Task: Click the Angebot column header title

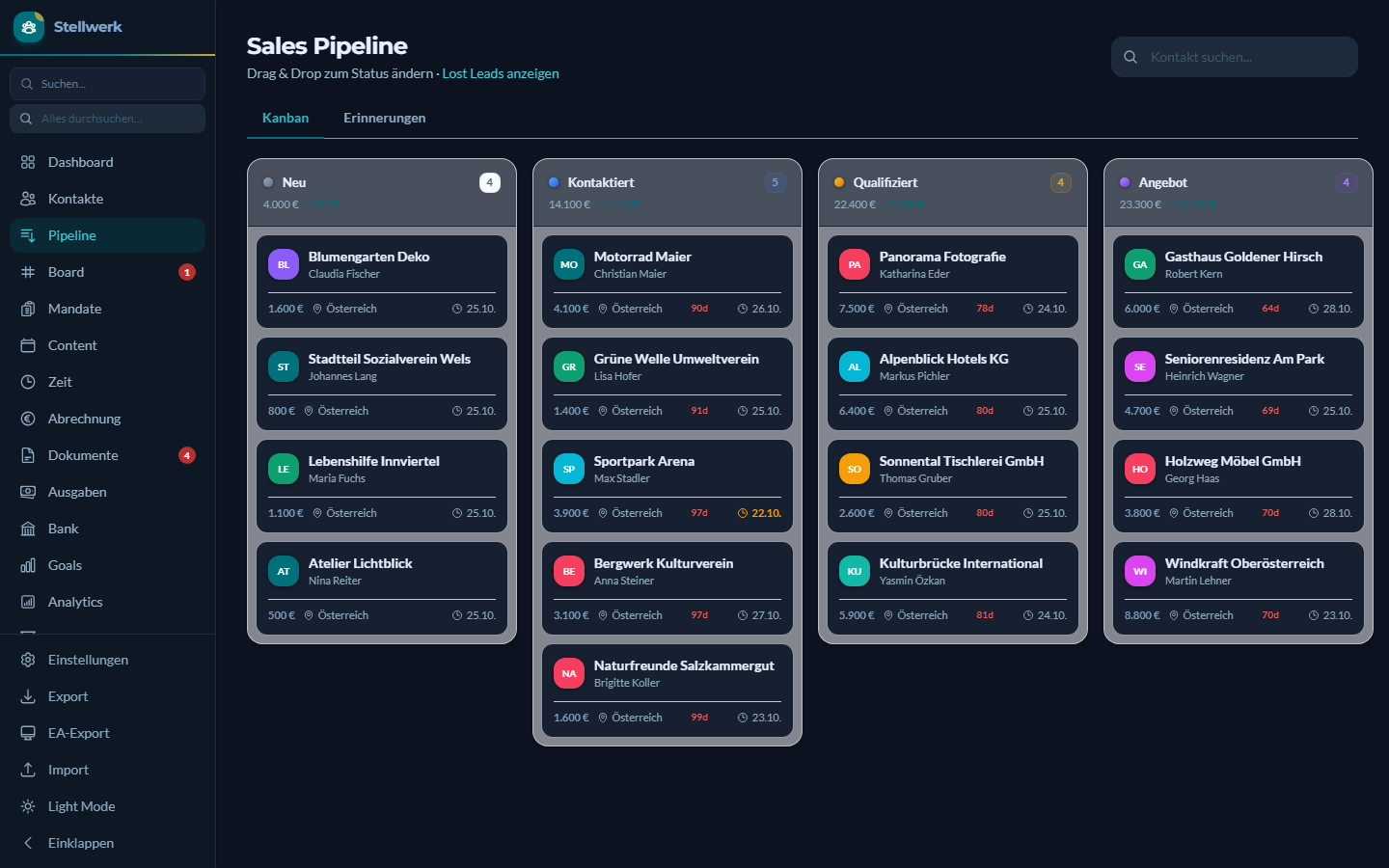Action: coord(1162,182)
